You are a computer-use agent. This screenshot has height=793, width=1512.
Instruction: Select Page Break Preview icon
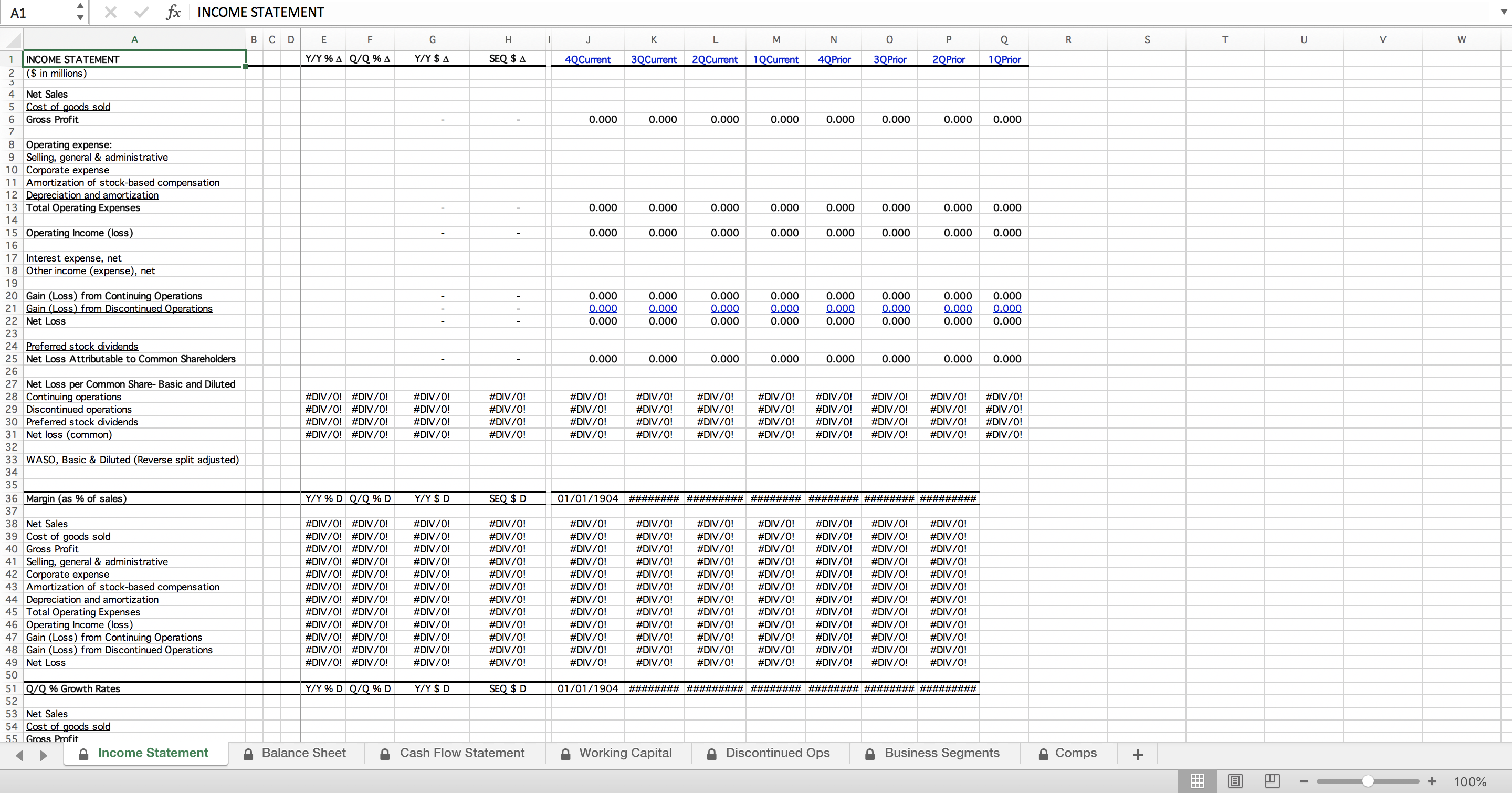click(x=1272, y=781)
